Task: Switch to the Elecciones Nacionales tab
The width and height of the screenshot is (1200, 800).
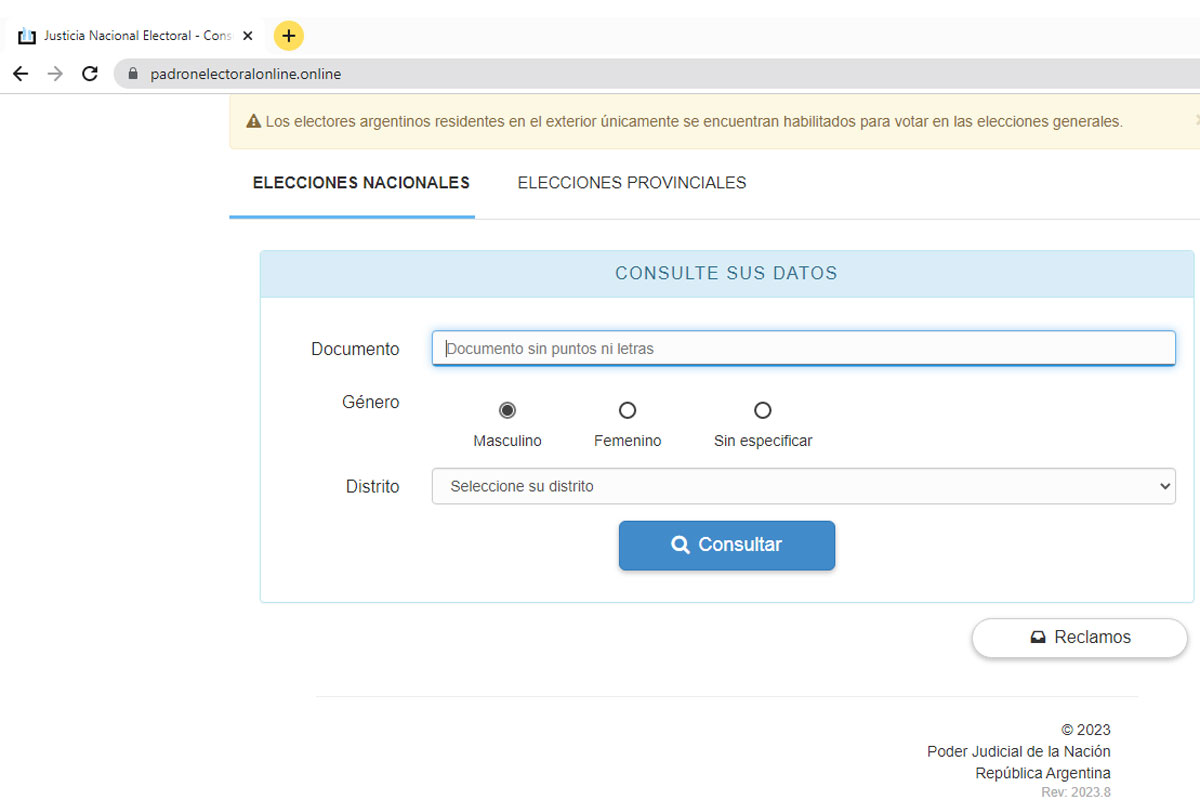Action: pos(361,183)
